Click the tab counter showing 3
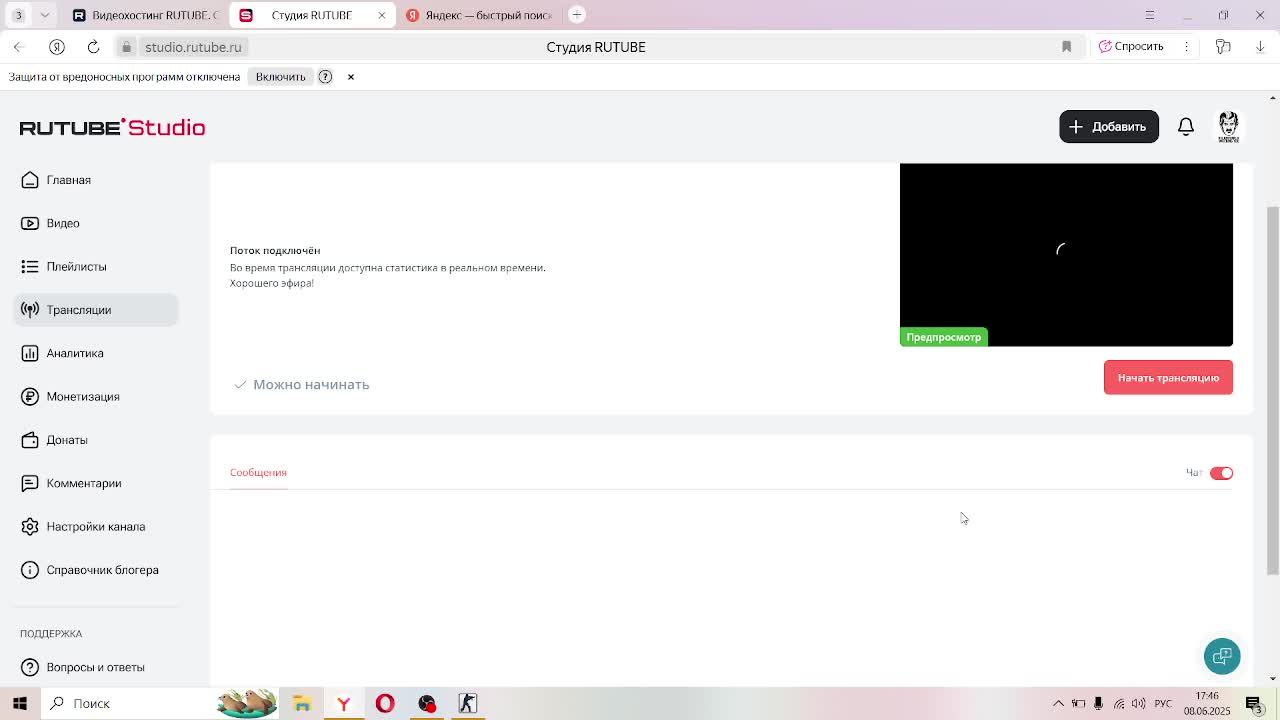The width and height of the screenshot is (1280, 720). 18,15
